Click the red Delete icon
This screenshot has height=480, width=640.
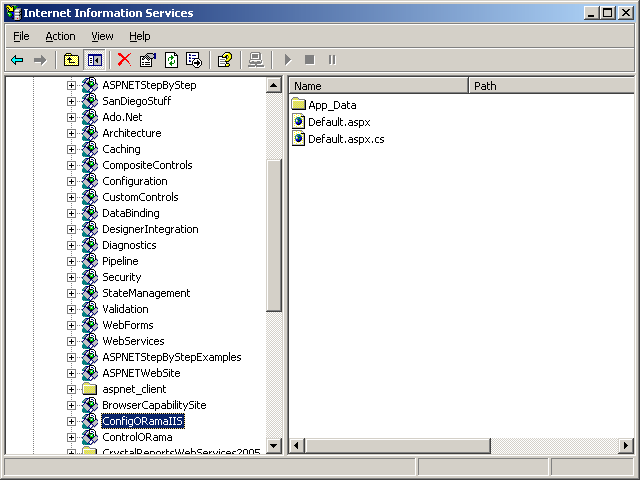pos(124,60)
